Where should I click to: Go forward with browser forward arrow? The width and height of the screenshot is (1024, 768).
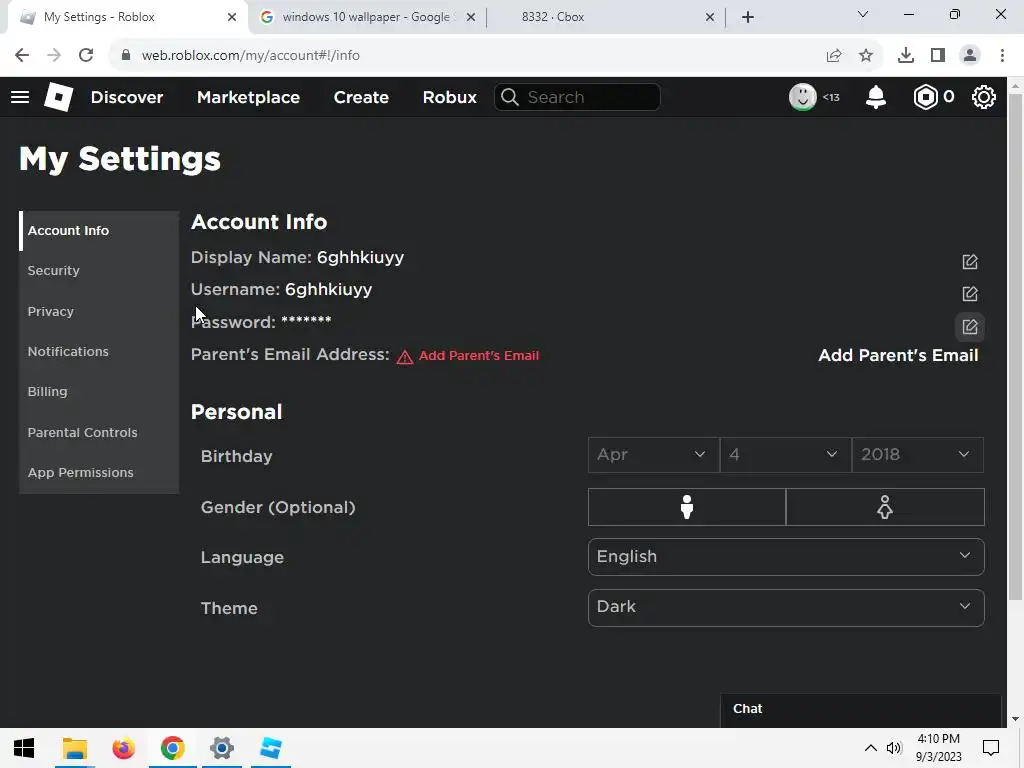[54, 56]
